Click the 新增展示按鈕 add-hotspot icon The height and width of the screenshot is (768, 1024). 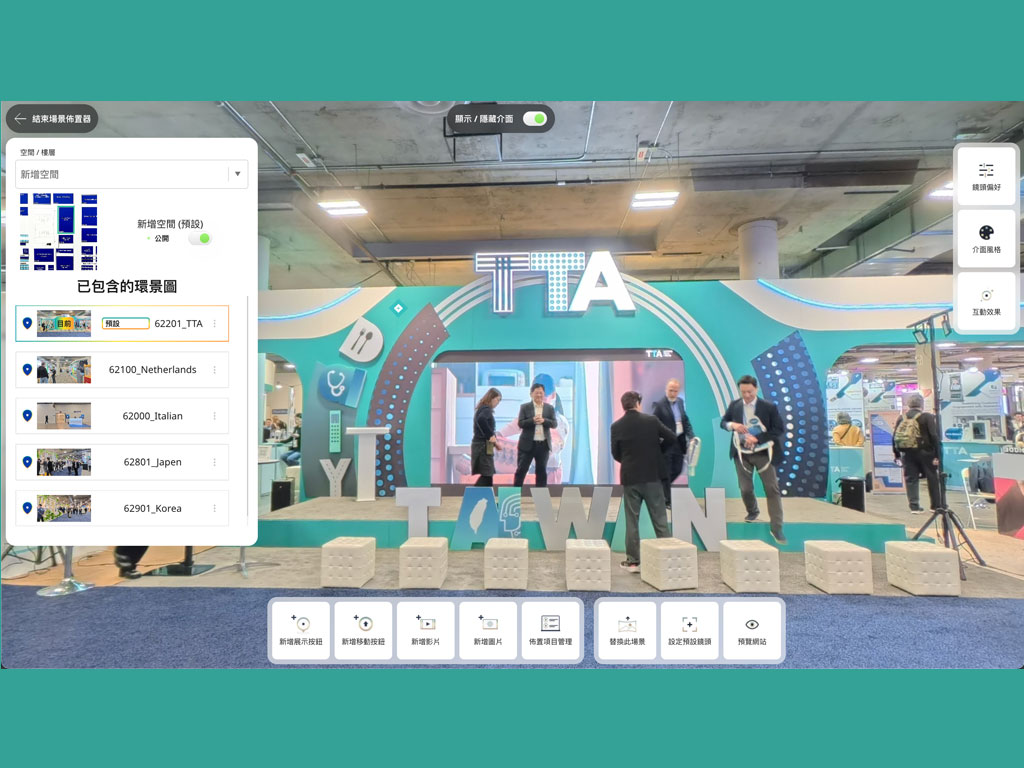click(300, 624)
